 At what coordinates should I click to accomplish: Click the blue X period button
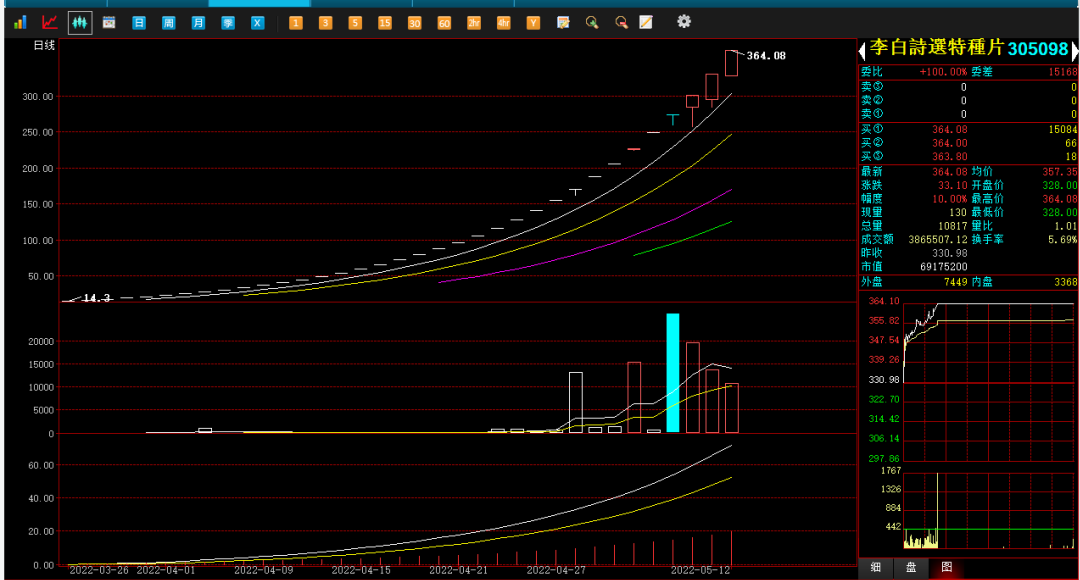pyautogui.click(x=258, y=23)
